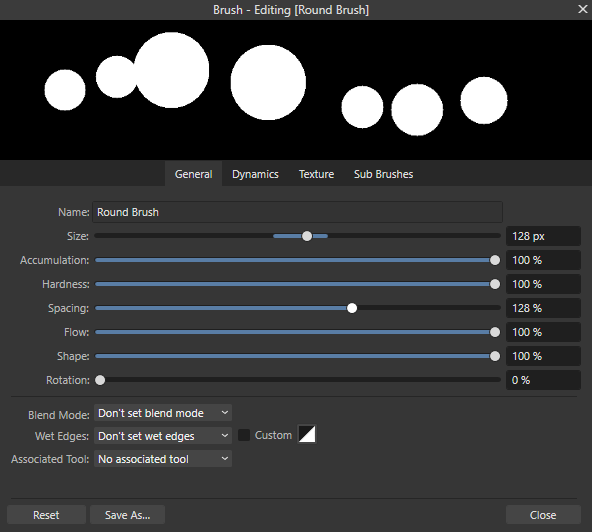Click the brush stroke preview area
The image size is (592, 532).
296,90
